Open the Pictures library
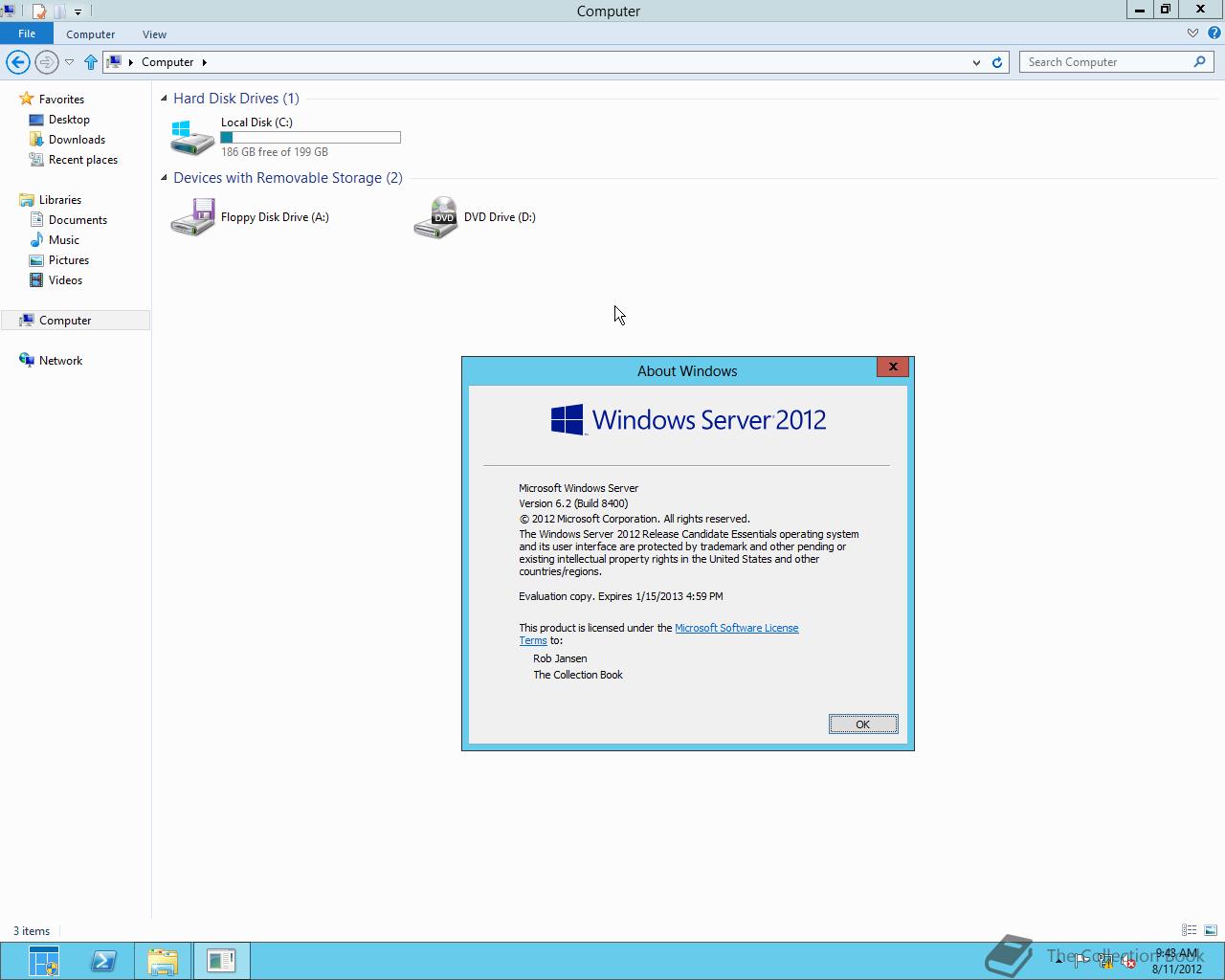 (x=69, y=260)
